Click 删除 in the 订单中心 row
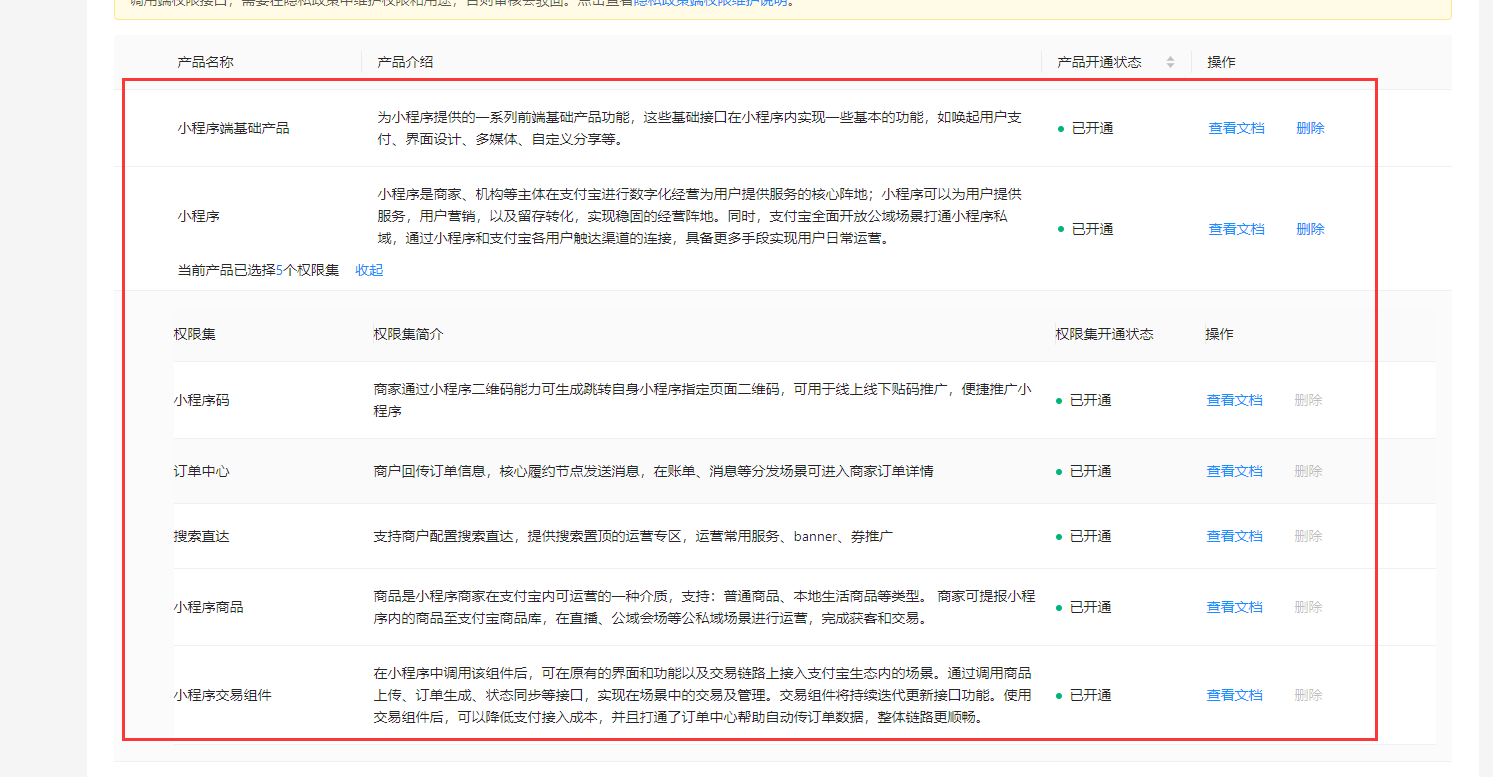 point(1308,471)
